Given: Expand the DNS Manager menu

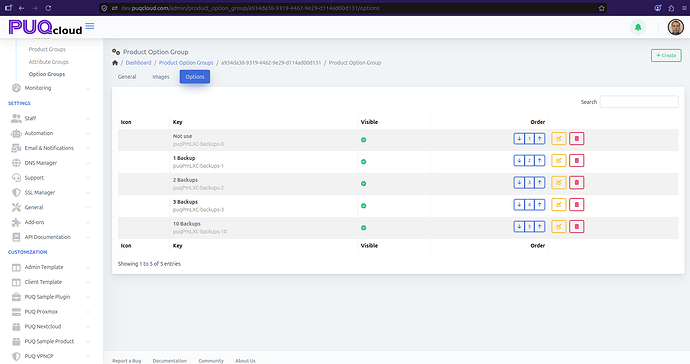Looking at the screenshot, I should 51,163.
